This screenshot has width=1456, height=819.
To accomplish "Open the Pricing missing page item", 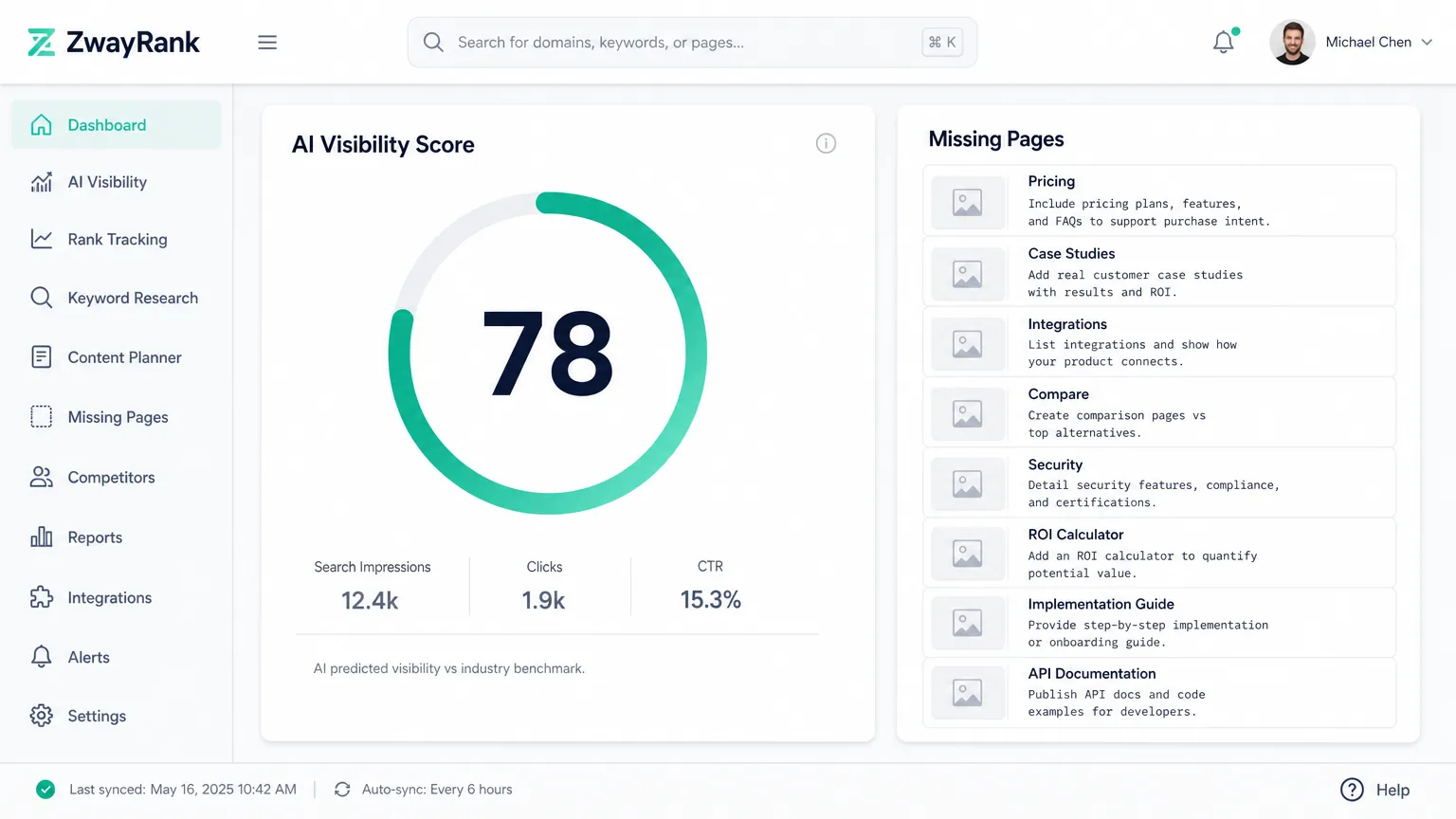I will pyautogui.click(x=1159, y=201).
